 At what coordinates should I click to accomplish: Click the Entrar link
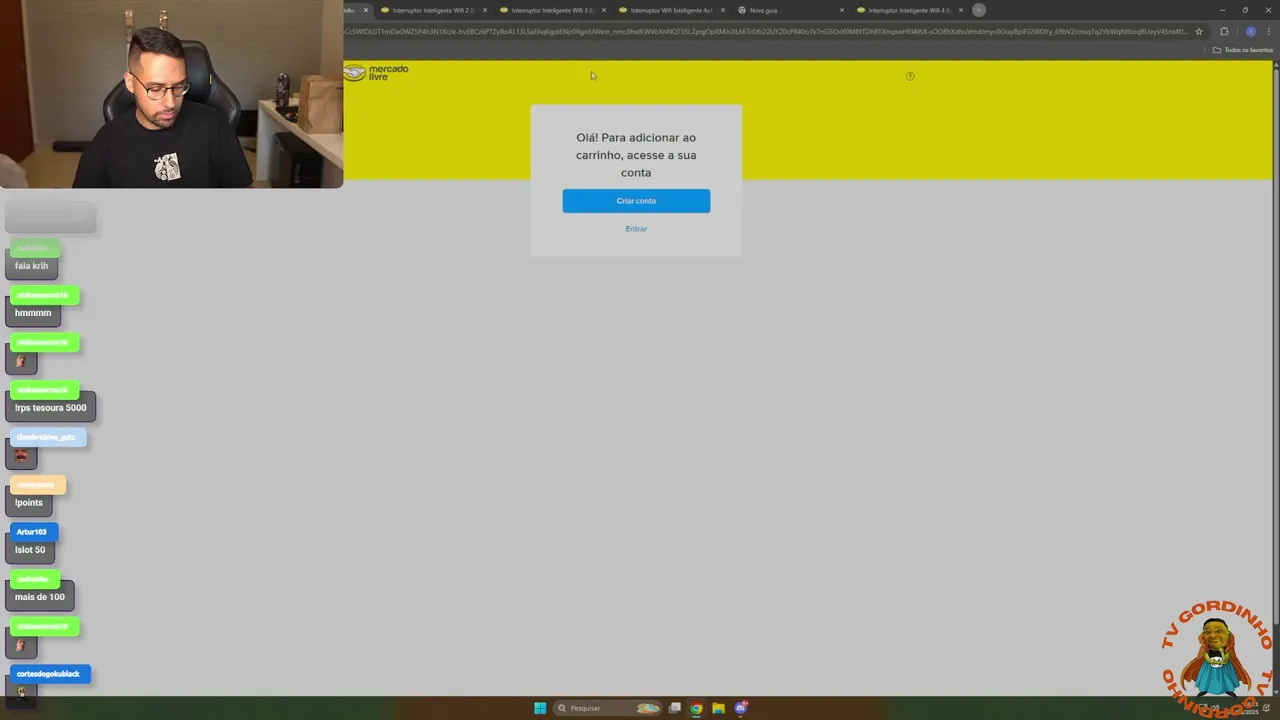coord(636,229)
